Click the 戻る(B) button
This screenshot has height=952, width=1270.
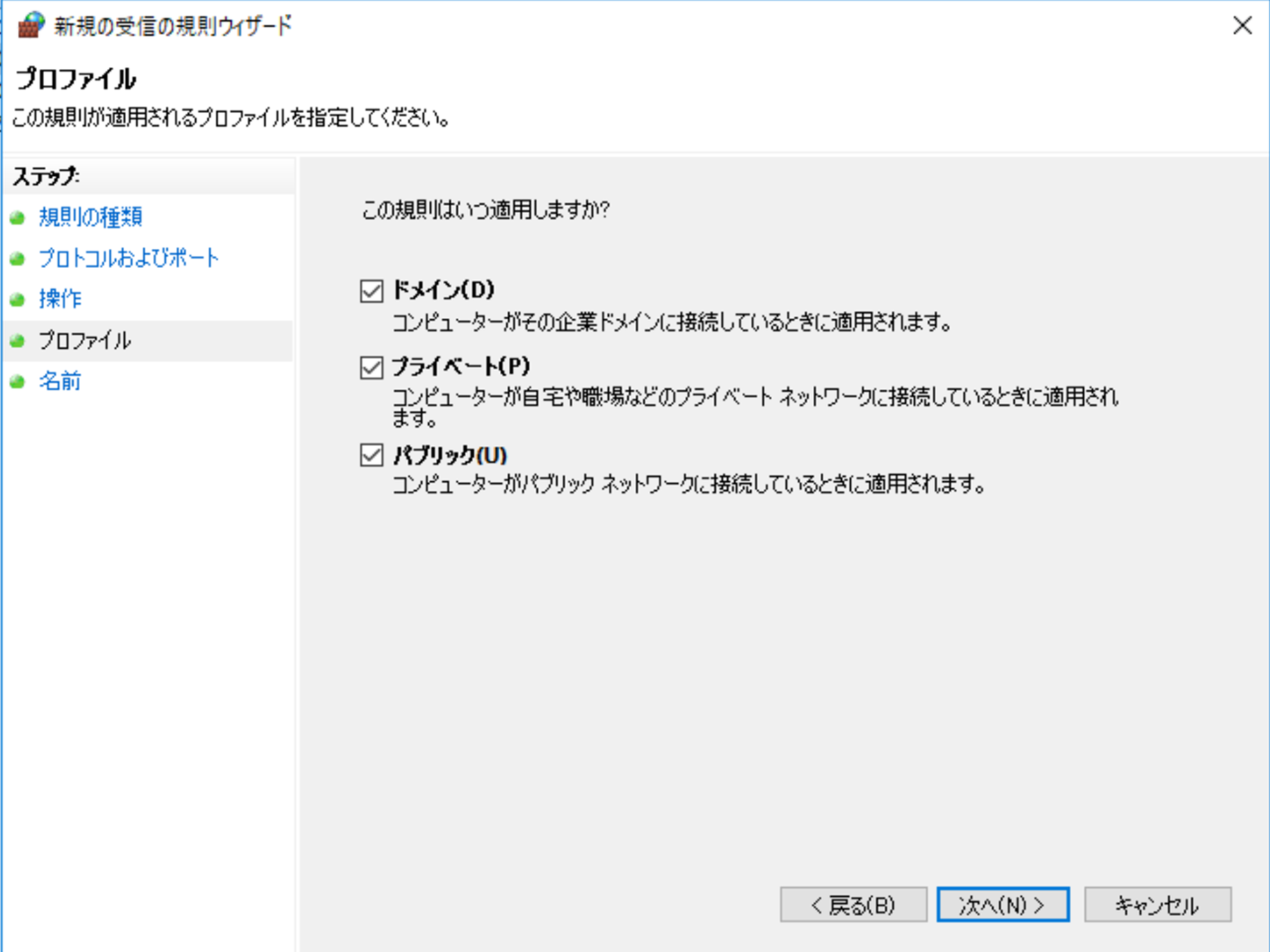(x=854, y=904)
